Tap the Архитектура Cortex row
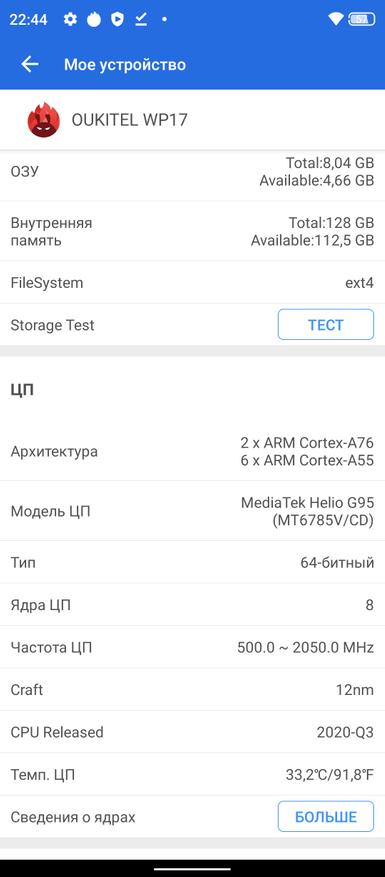This screenshot has height=877, width=385. click(x=192, y=451)
